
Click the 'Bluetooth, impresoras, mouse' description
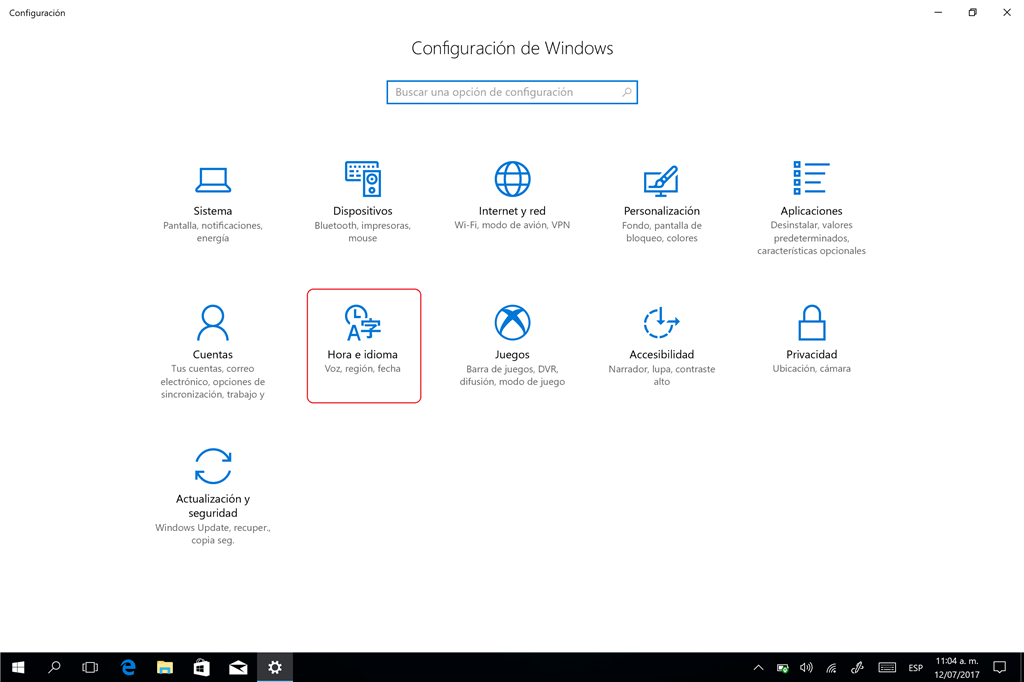(362, 232)
